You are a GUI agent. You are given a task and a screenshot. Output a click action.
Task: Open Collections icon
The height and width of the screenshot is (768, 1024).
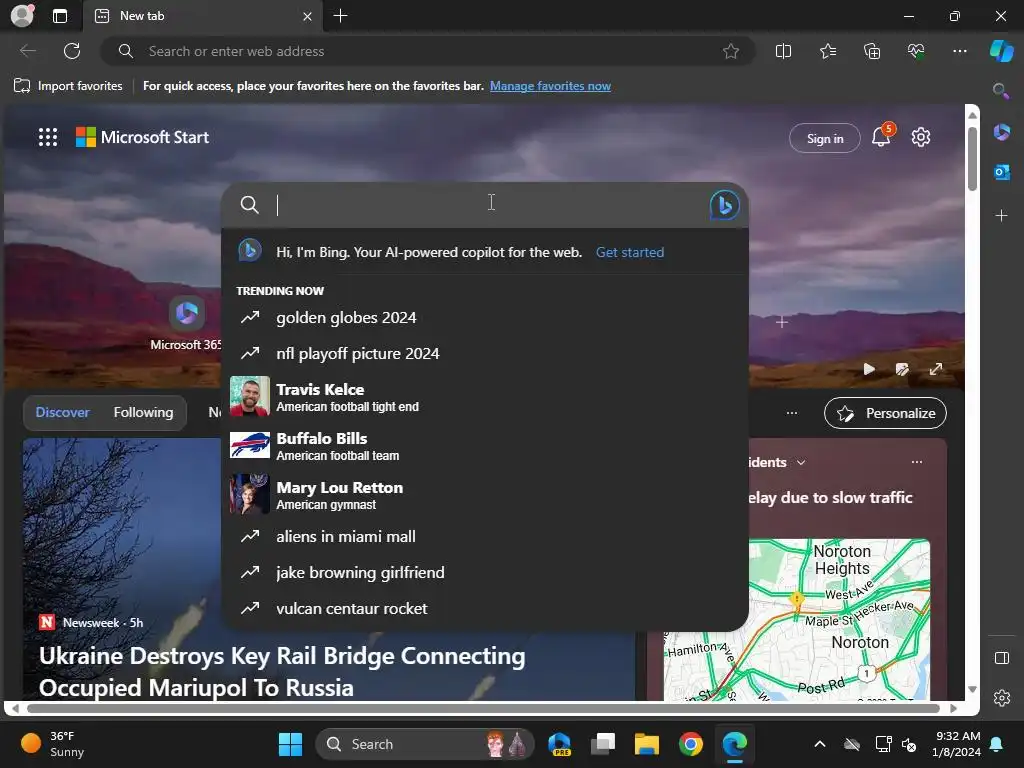tap(872, 51)
